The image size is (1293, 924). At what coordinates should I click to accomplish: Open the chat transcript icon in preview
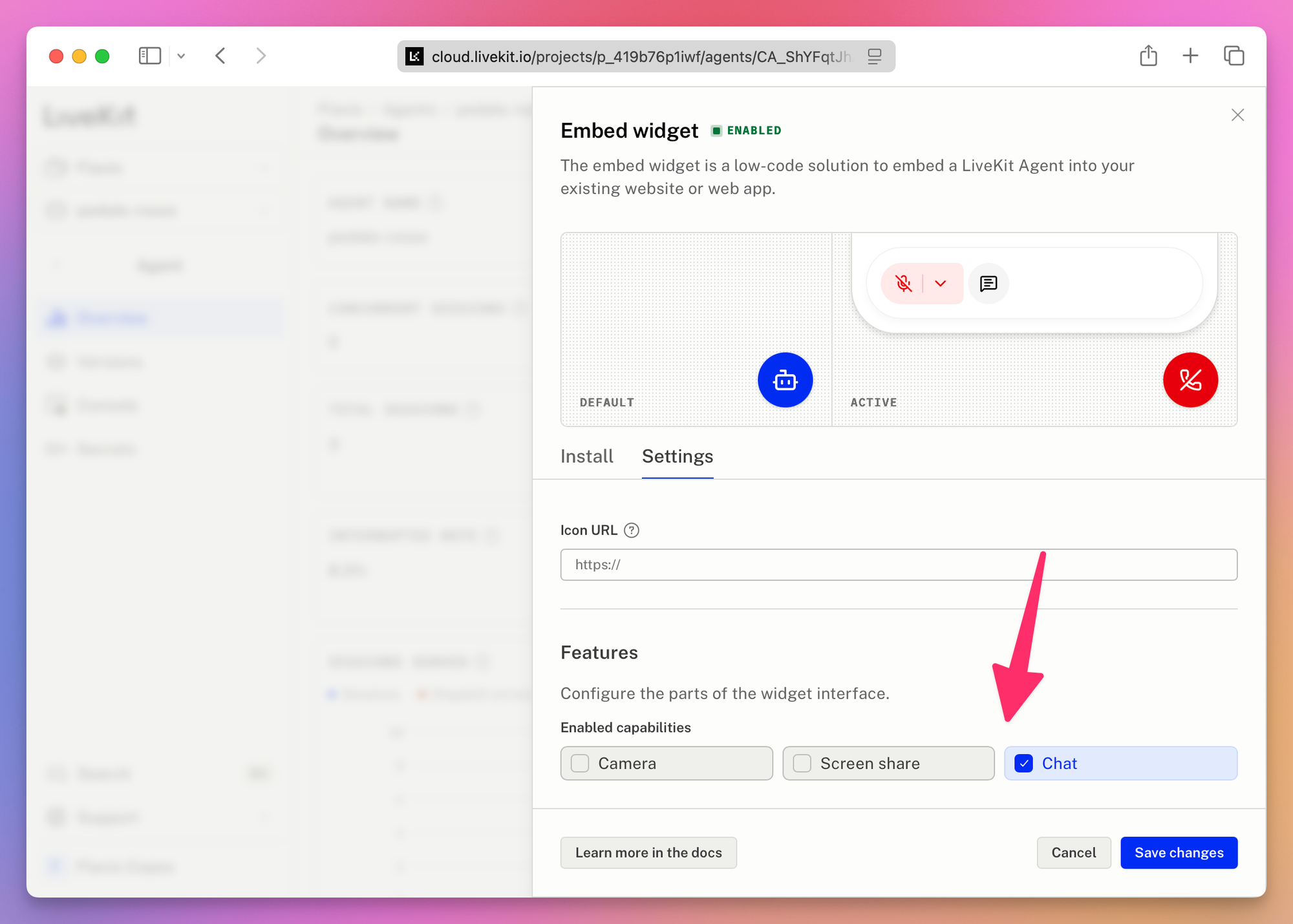pos(988,283)
